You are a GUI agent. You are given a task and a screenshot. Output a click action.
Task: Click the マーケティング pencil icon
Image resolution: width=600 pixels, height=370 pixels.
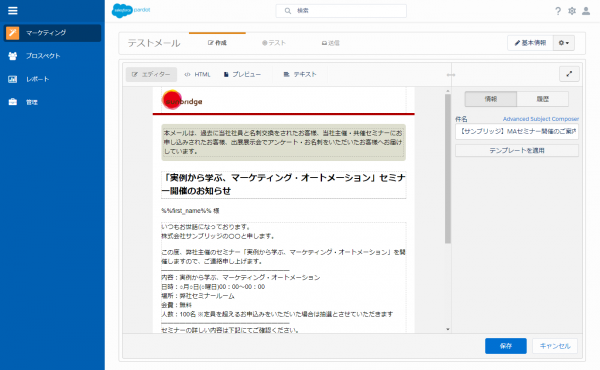[x=12, y=33]
